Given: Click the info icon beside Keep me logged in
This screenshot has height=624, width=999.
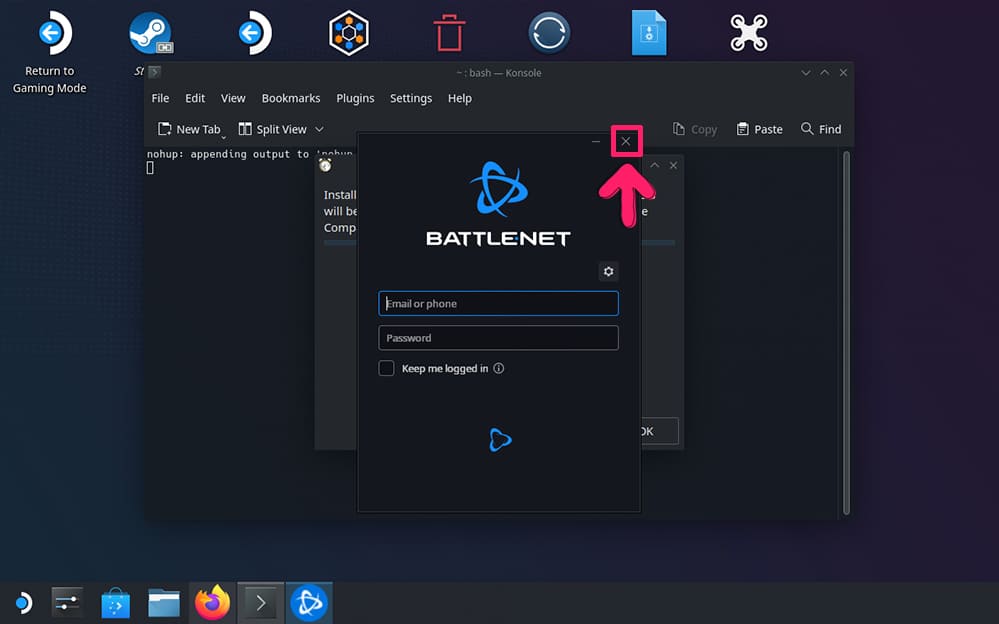Looking at the screenshot, I should [x=499, y=368].
